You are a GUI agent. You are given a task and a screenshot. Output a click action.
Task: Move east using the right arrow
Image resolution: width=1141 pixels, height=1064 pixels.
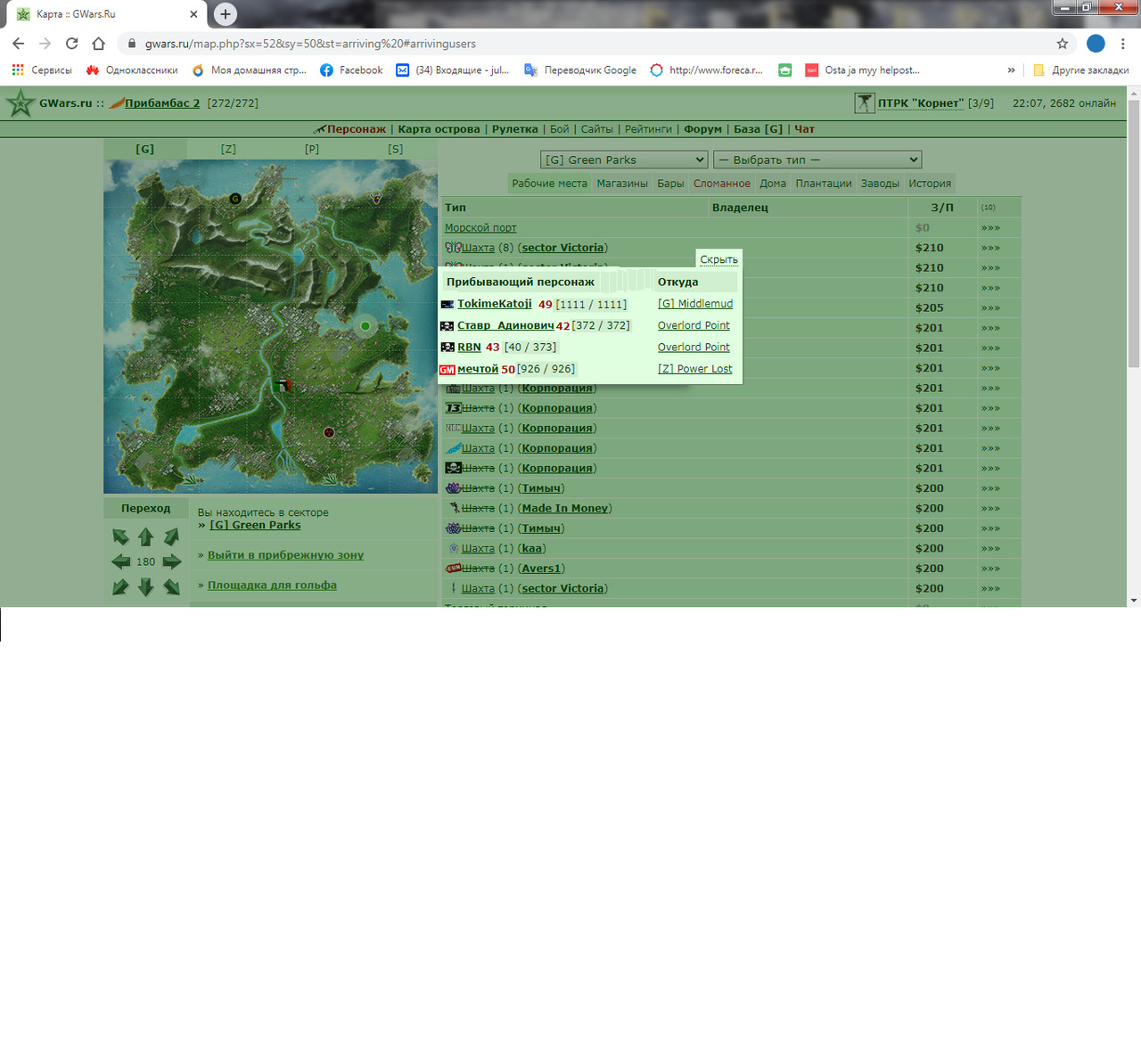pyautogui.click(x=172, y=561)
